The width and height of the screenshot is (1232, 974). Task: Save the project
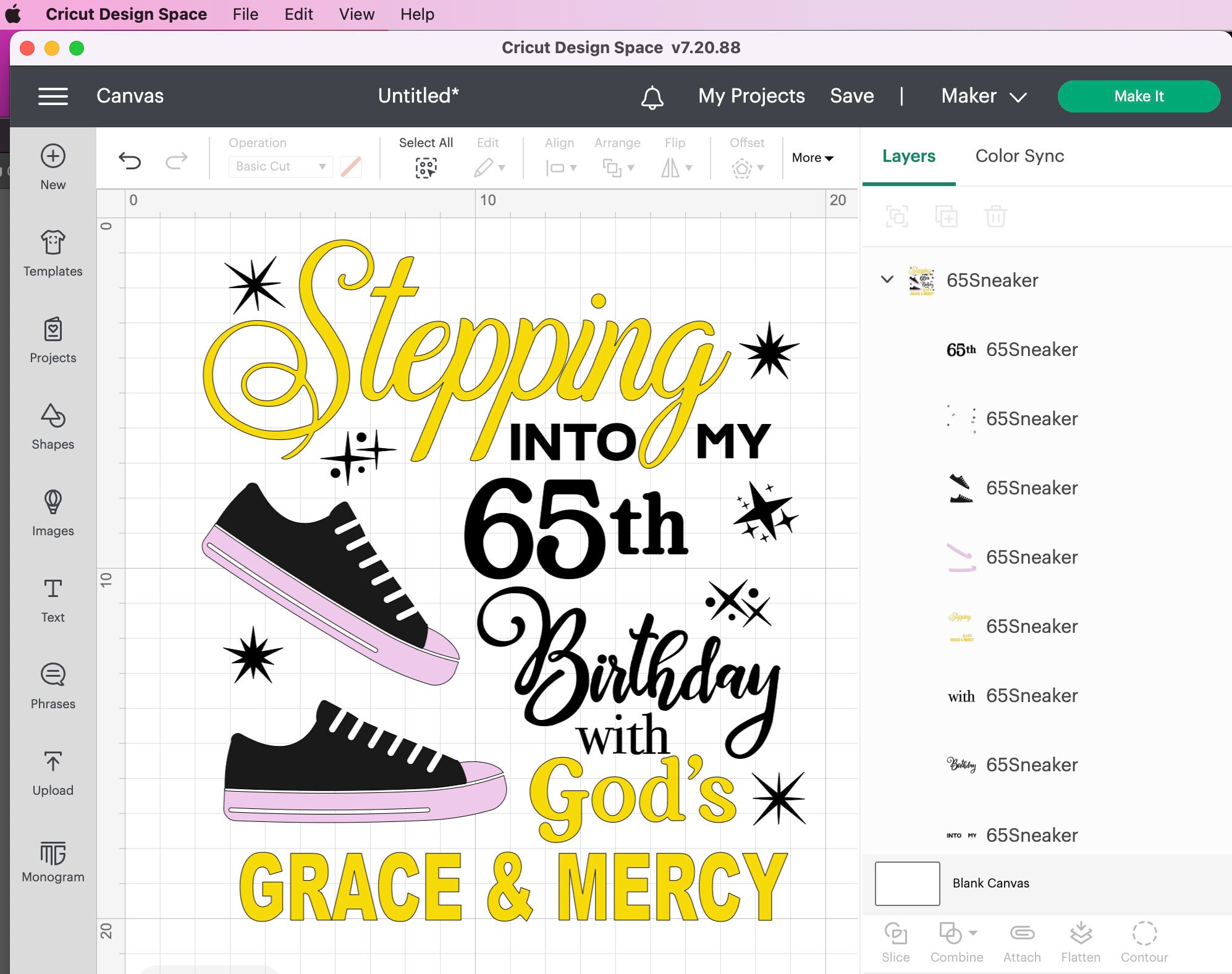[x=851, y=96]
